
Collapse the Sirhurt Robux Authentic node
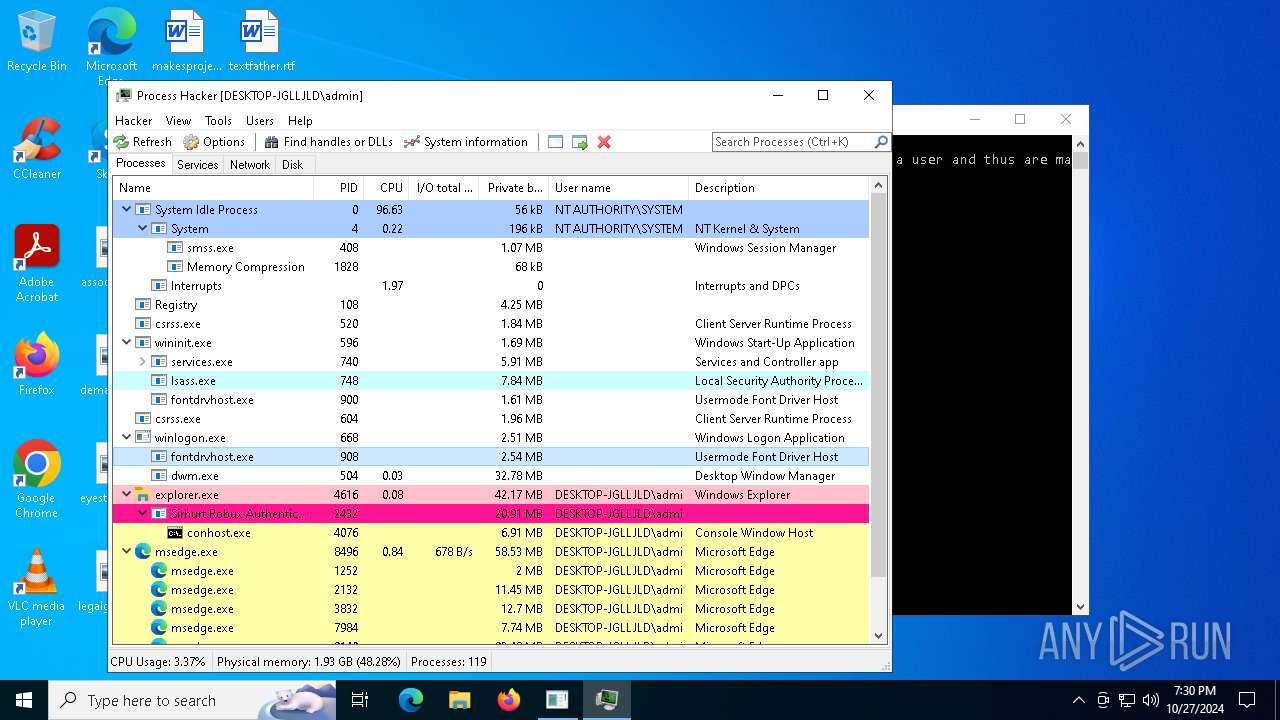click(142, 514)
